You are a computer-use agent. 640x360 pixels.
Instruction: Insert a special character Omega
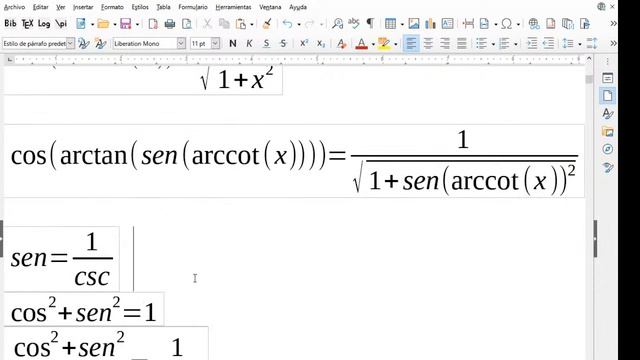click(x=507, y=24)
